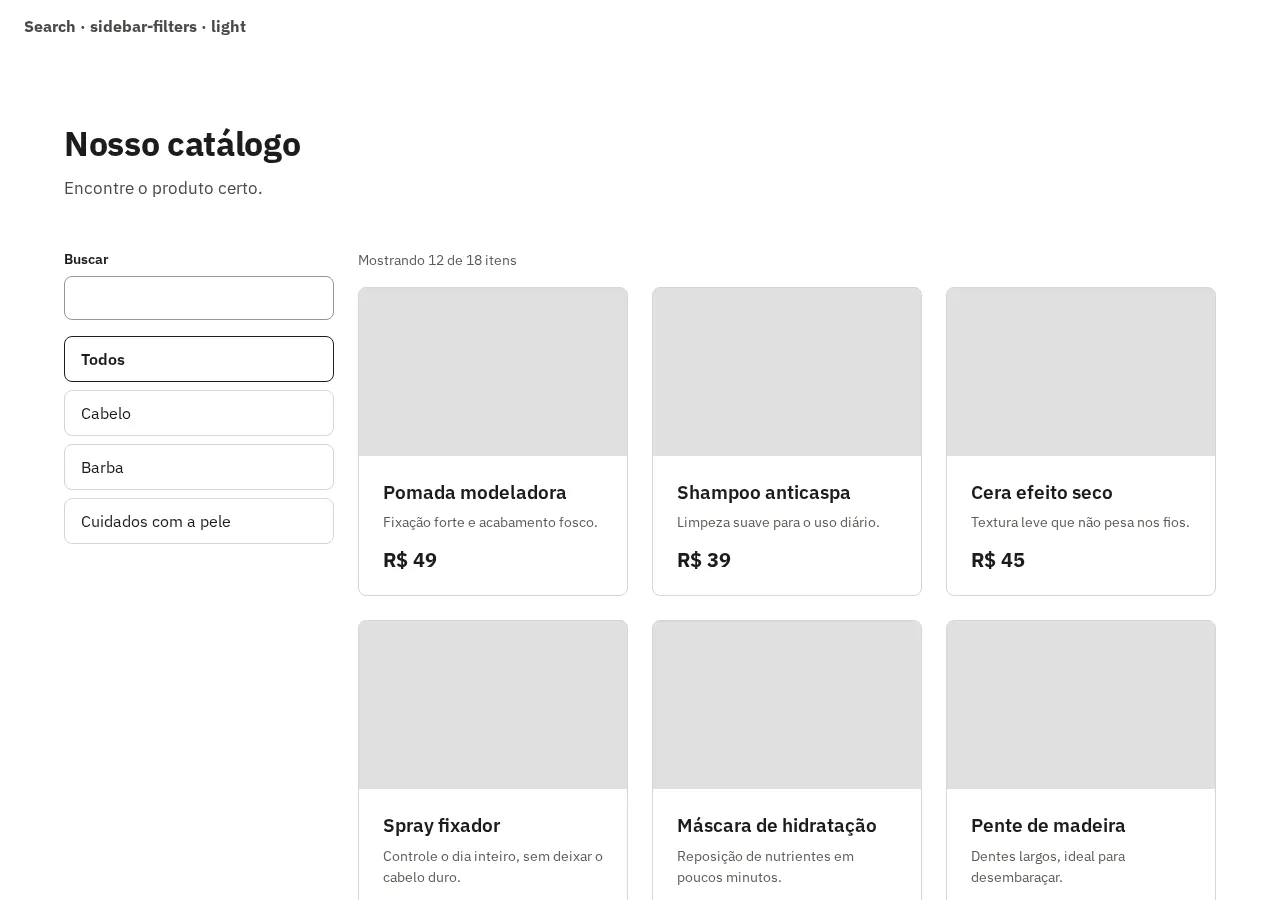Viewport: 1280px width, 900px height.
Task: Click the R$ 45 price
Action: point(998,560)
